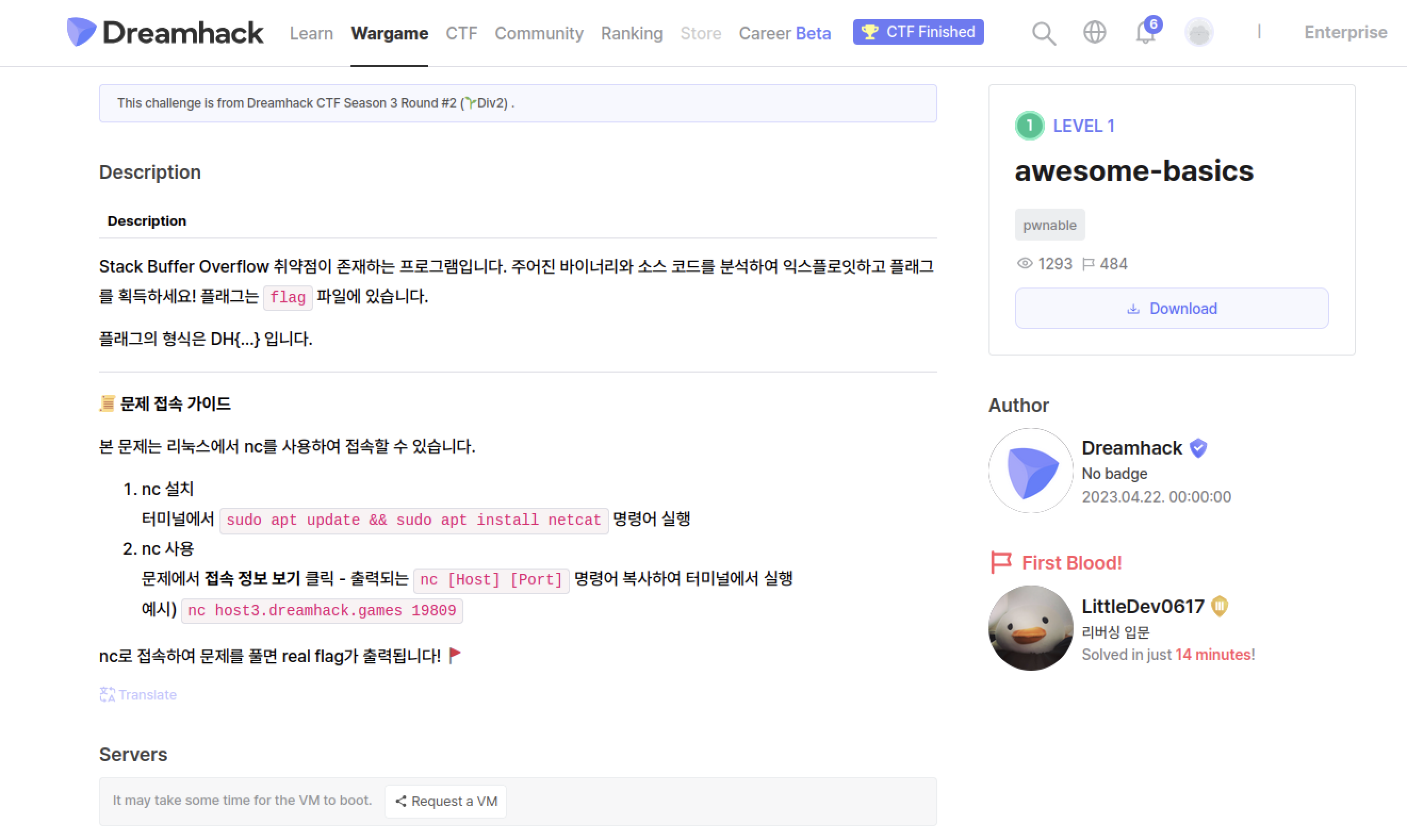Image resolution: width=1407 pixels, height=840 pixels.
Task: Click the Dreamhack author avatar
Action: [x=1030, y=471]
